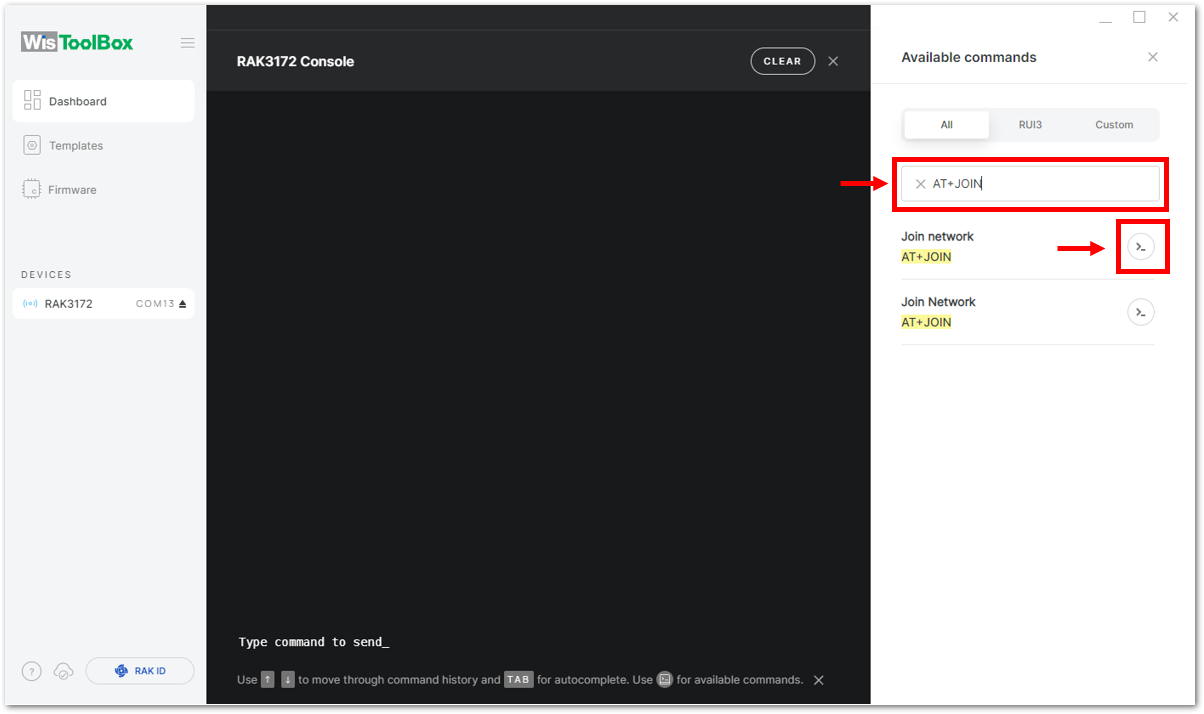
Task: Select the RAK3172 device on COM13
Action: click(x=104, y=303)
